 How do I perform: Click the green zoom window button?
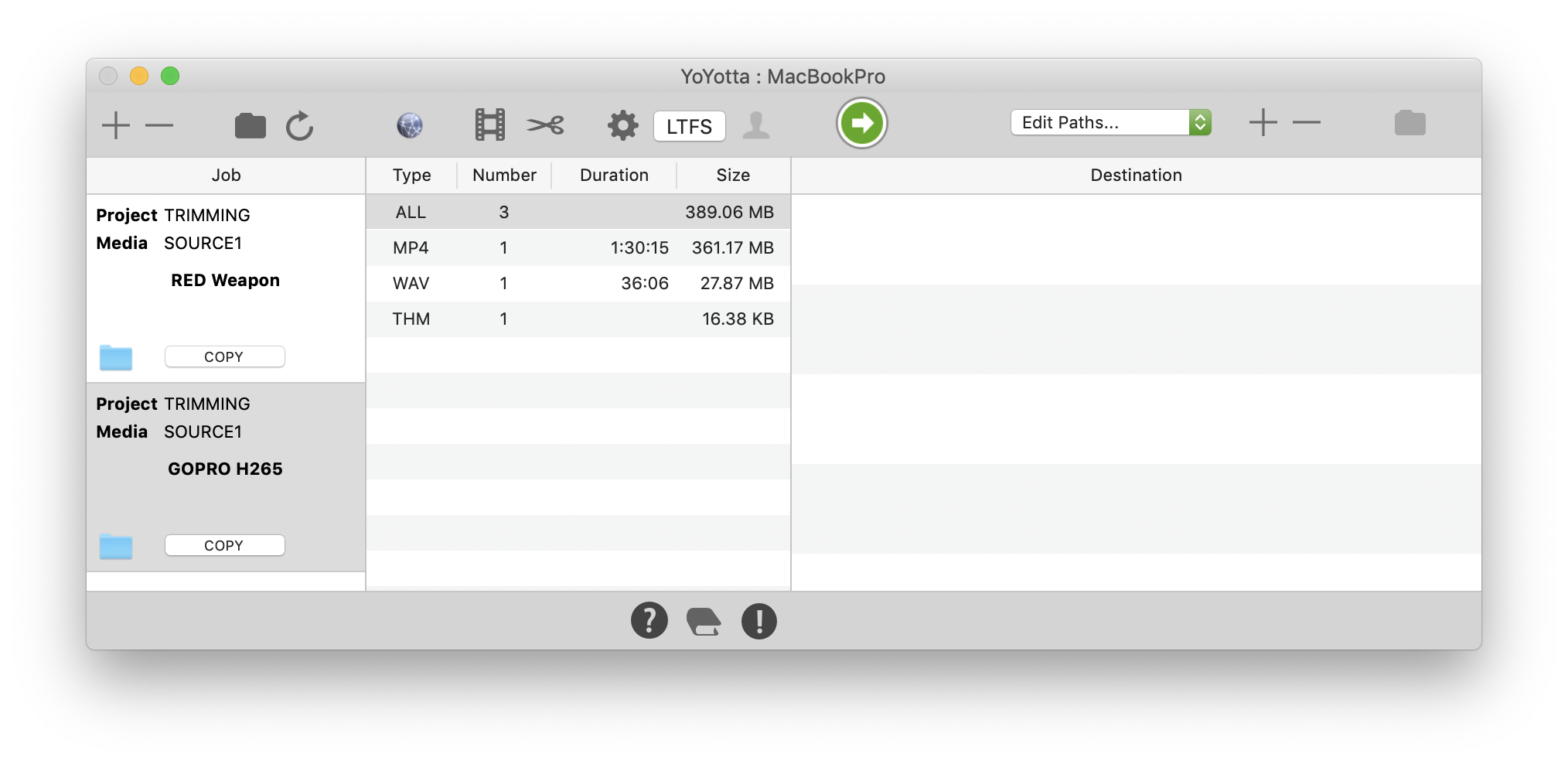[170, 76]
